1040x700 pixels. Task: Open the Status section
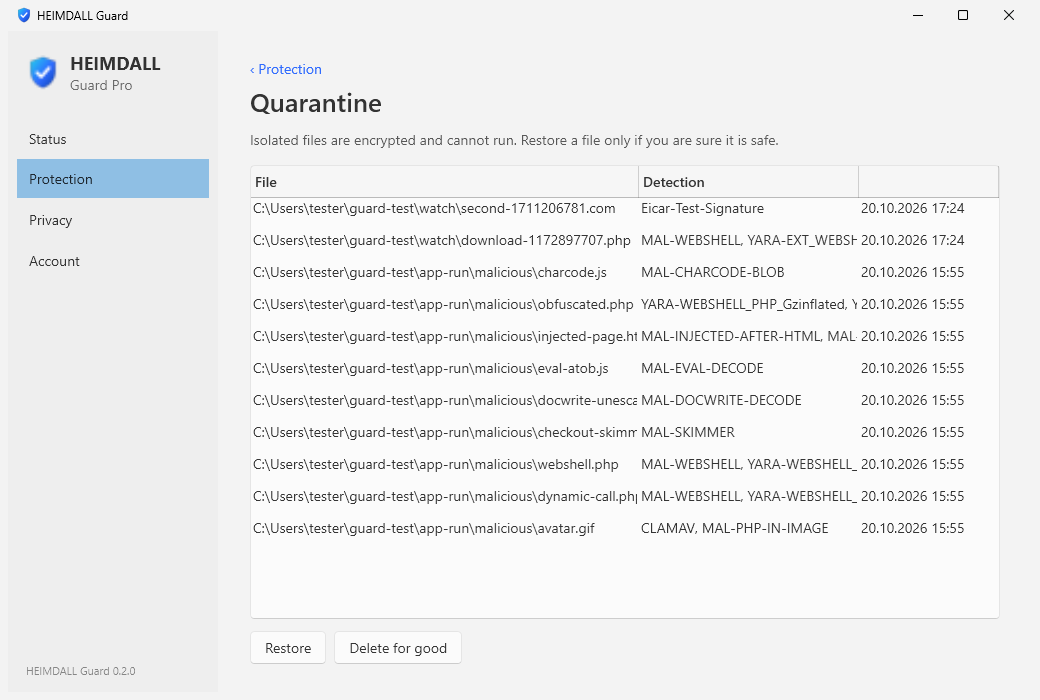113,139
